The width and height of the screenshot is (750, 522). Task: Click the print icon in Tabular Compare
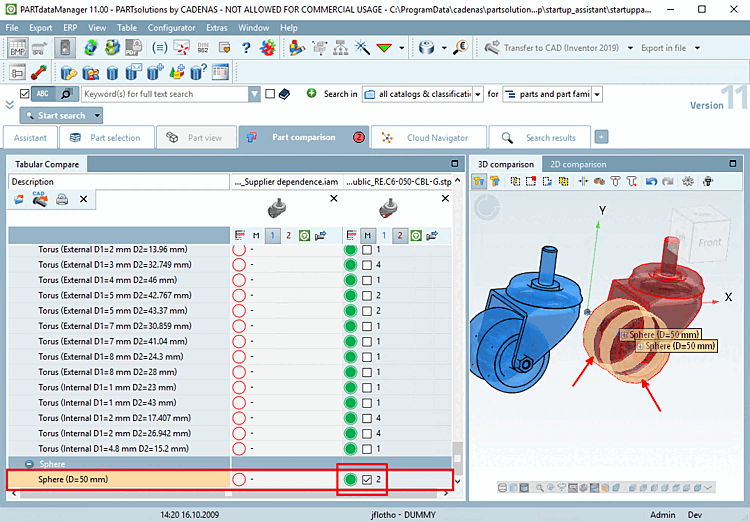pyautogui.click(x=62, y=200)
